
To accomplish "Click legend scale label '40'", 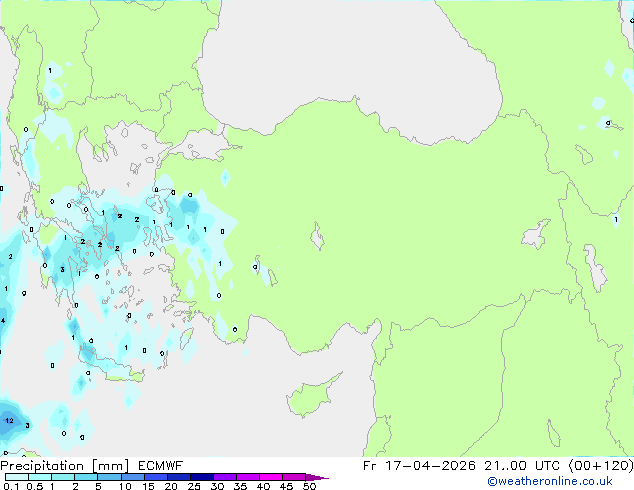I will 263,486.
